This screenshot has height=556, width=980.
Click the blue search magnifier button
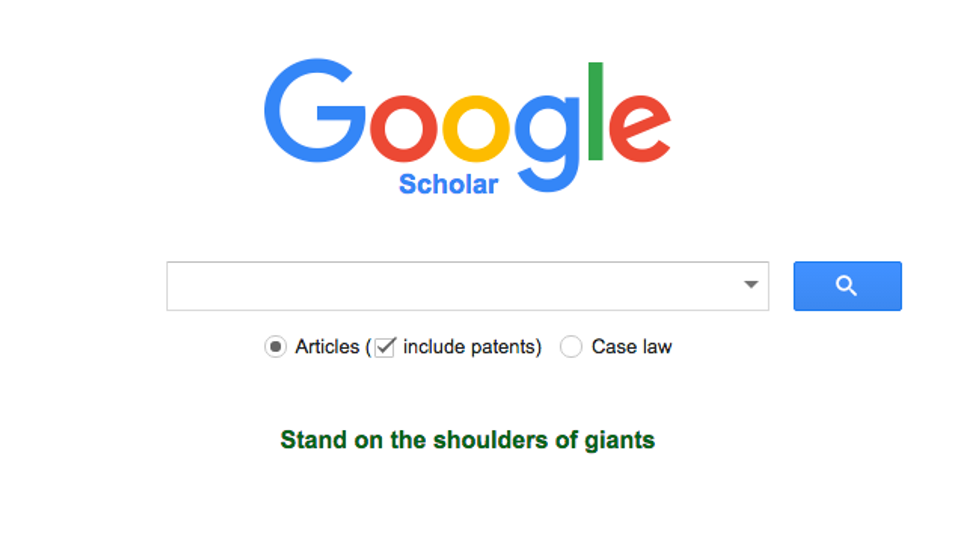(x=847, y=286)
